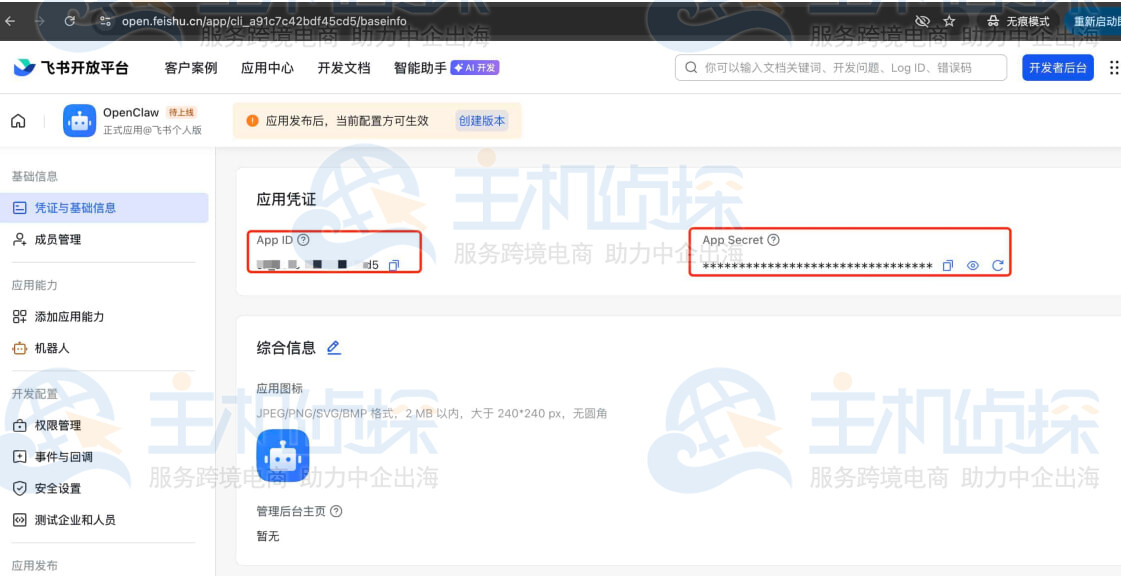The height and width of the screenshot is (576, 1121).
Task: Copy the App Secret with the copy icon
Action: click(948, 266)
